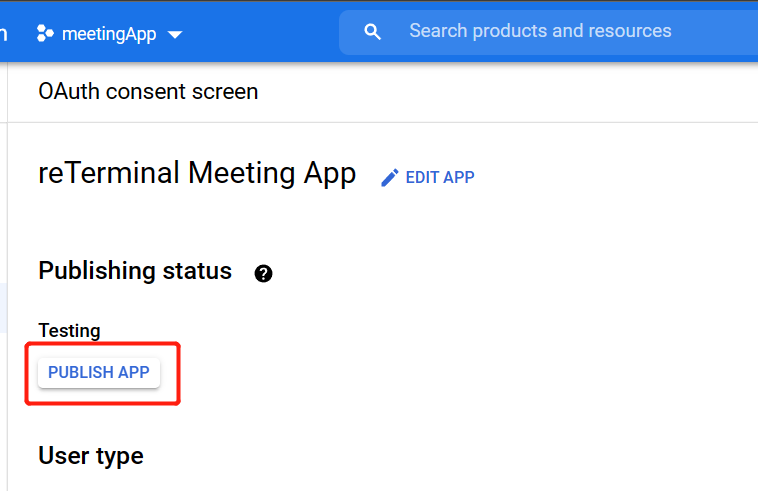Click the search magnifier icon
758x491 pixels.
373,32
